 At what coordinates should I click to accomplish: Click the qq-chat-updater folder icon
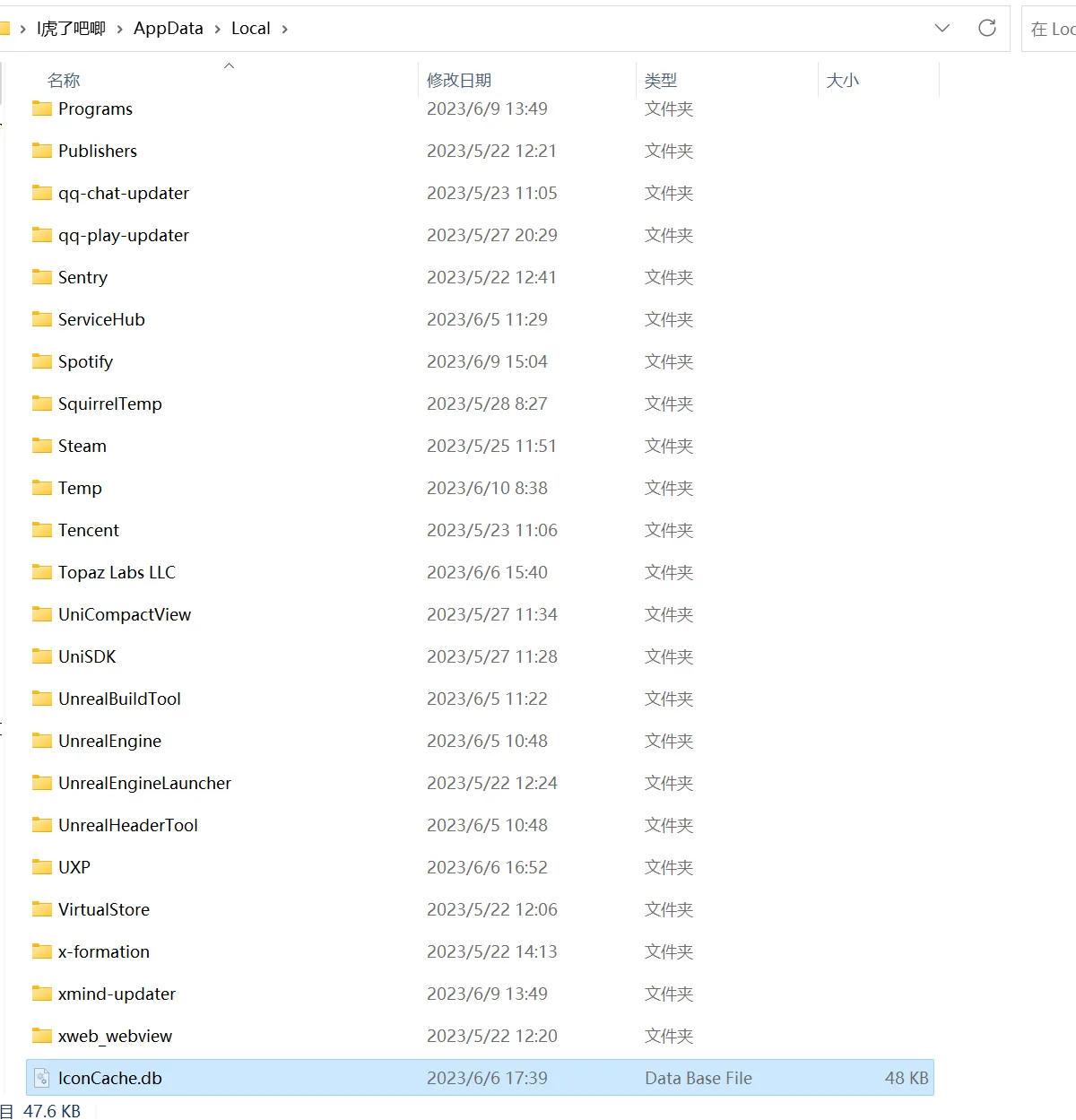click(x=42, y=193)
